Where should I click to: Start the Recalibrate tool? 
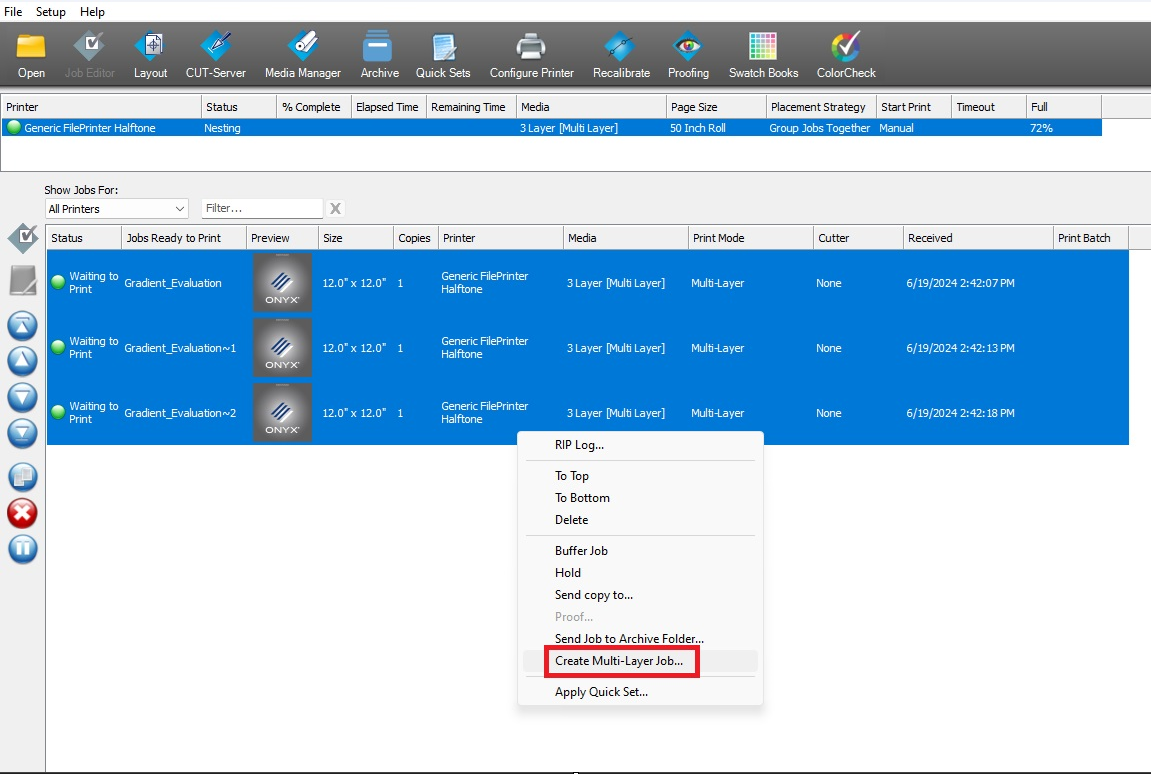point(621,55)
